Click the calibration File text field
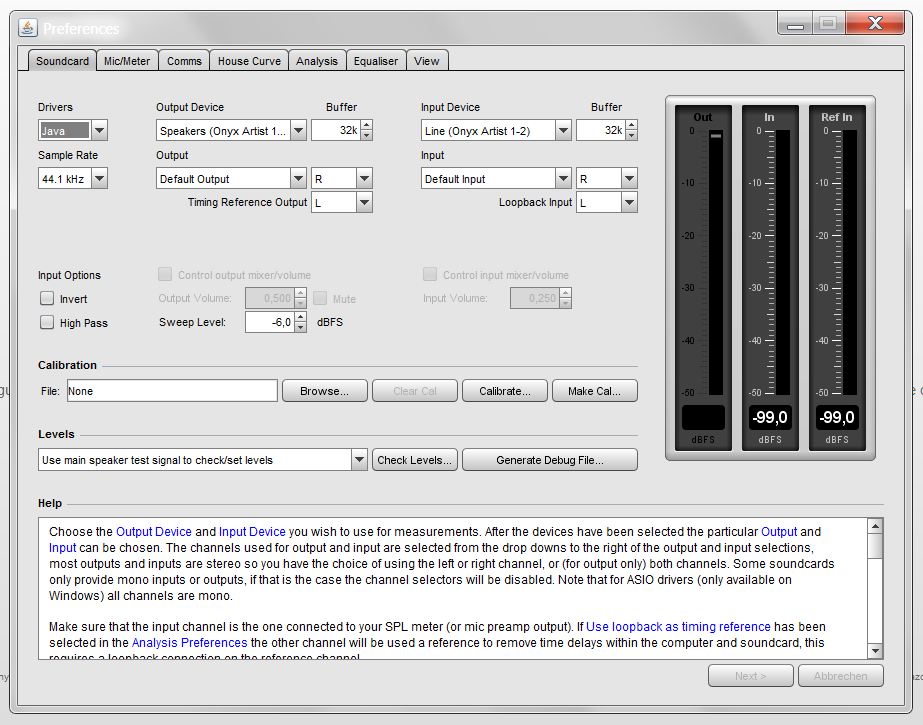Screen dimensions: 923x725 point(172,391)
